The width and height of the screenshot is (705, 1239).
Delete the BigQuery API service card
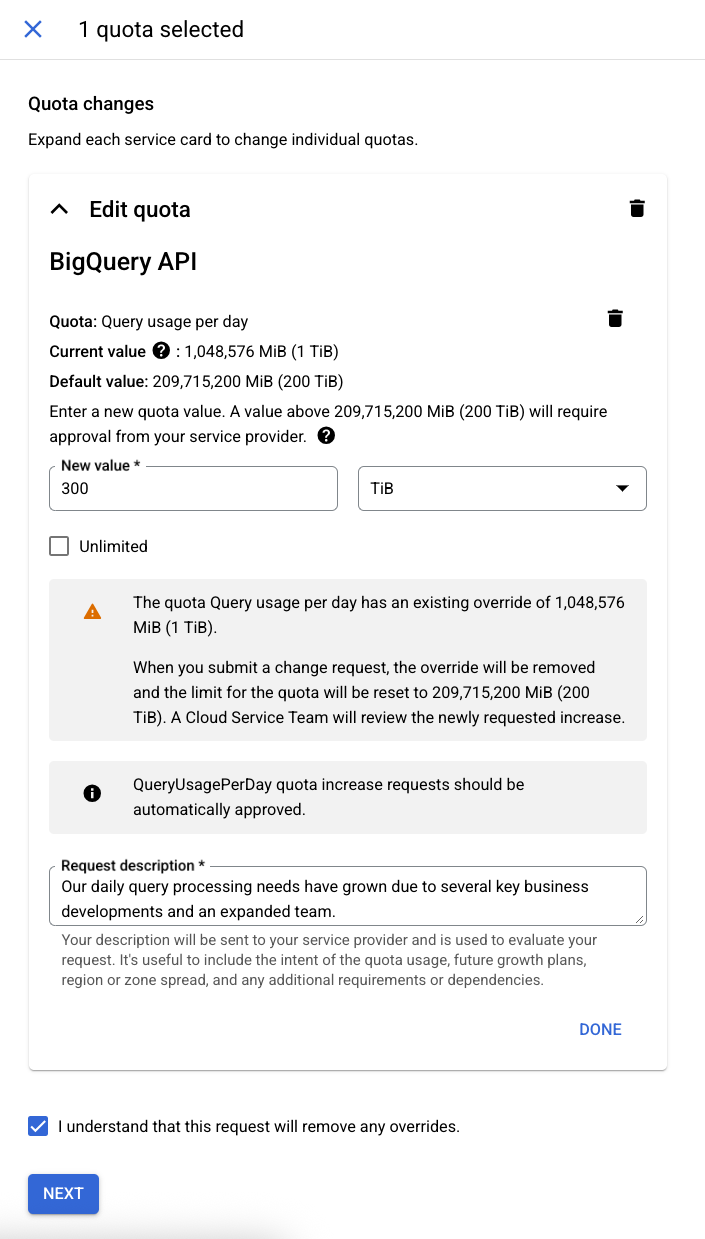click(x=637, y=208)
